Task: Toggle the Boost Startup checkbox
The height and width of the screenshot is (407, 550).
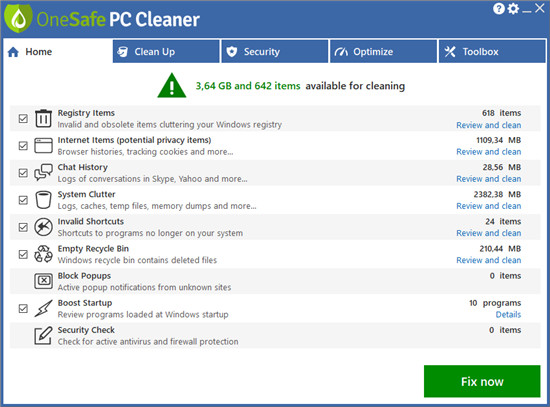Action: point(23,308)
